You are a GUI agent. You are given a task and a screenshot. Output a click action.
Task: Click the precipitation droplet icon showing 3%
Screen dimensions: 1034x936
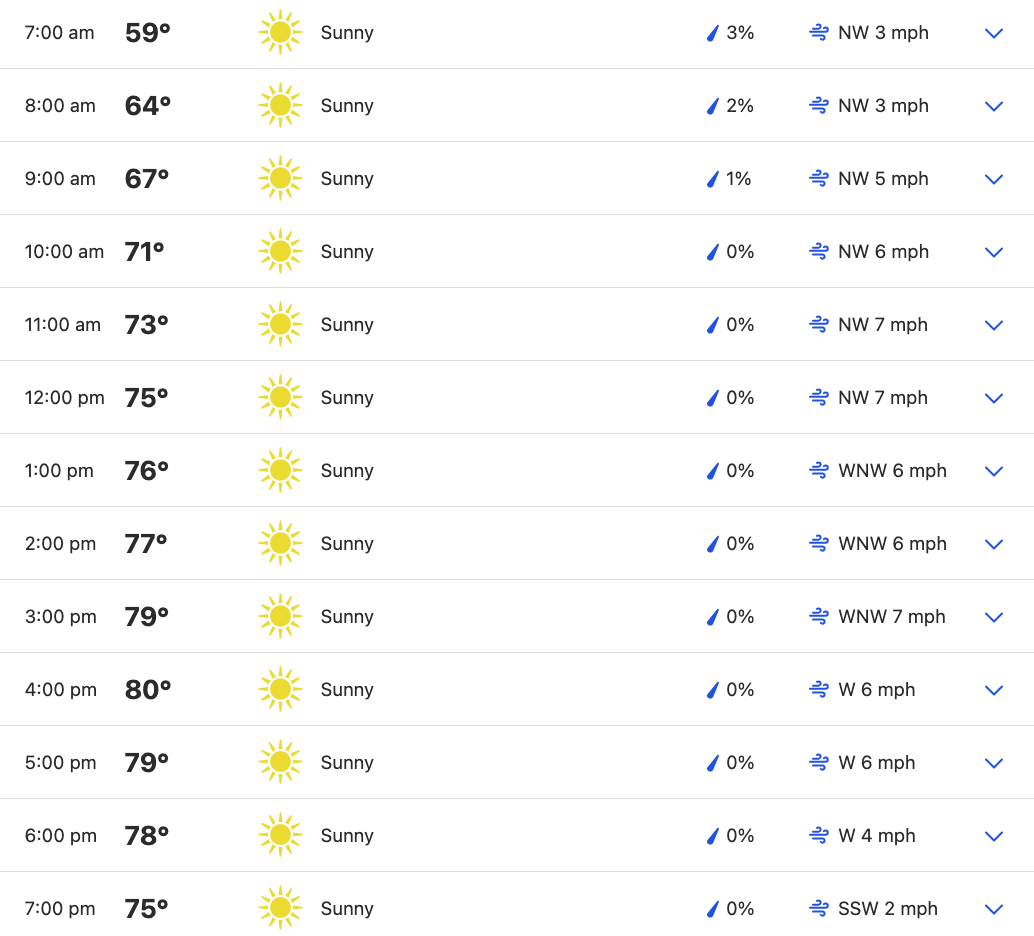[x=713, y=32]
